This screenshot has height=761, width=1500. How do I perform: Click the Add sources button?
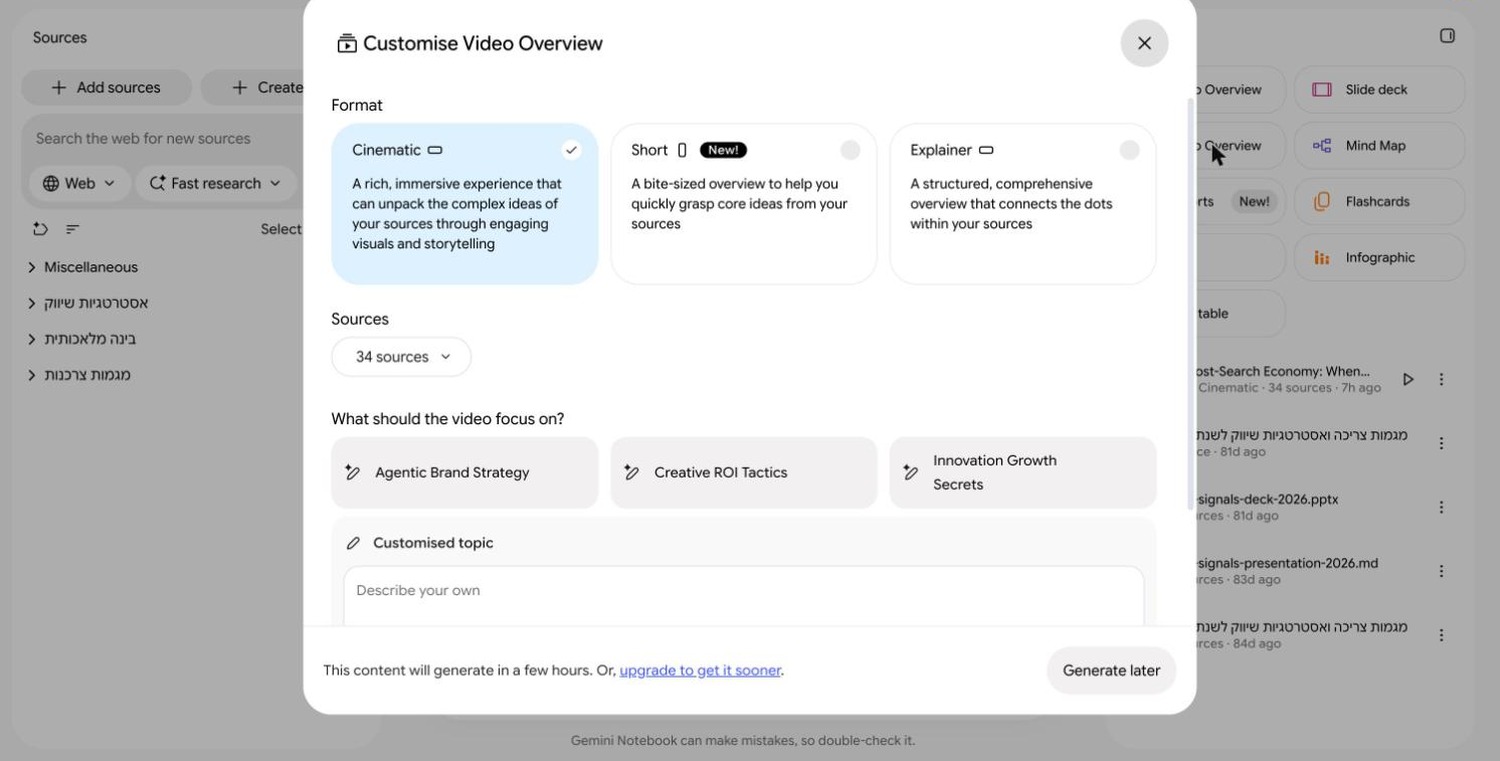click(106, 87)
